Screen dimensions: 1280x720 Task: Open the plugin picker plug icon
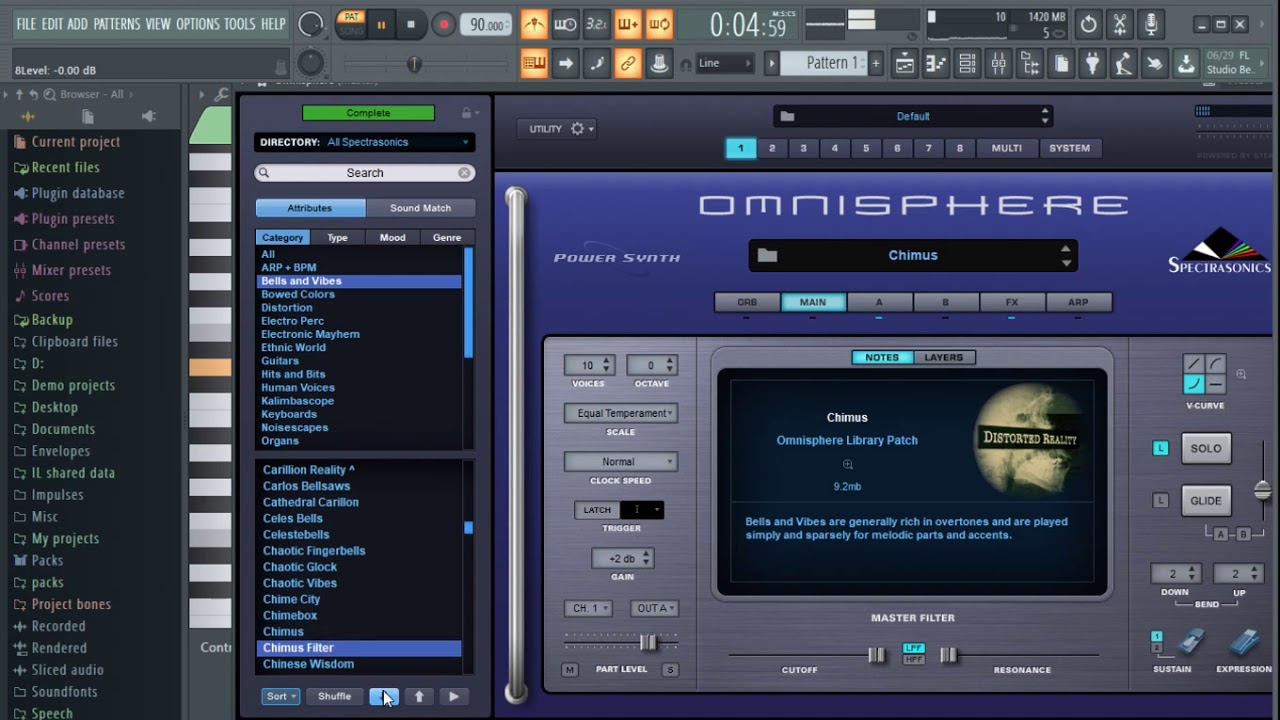pos(1092,64)
